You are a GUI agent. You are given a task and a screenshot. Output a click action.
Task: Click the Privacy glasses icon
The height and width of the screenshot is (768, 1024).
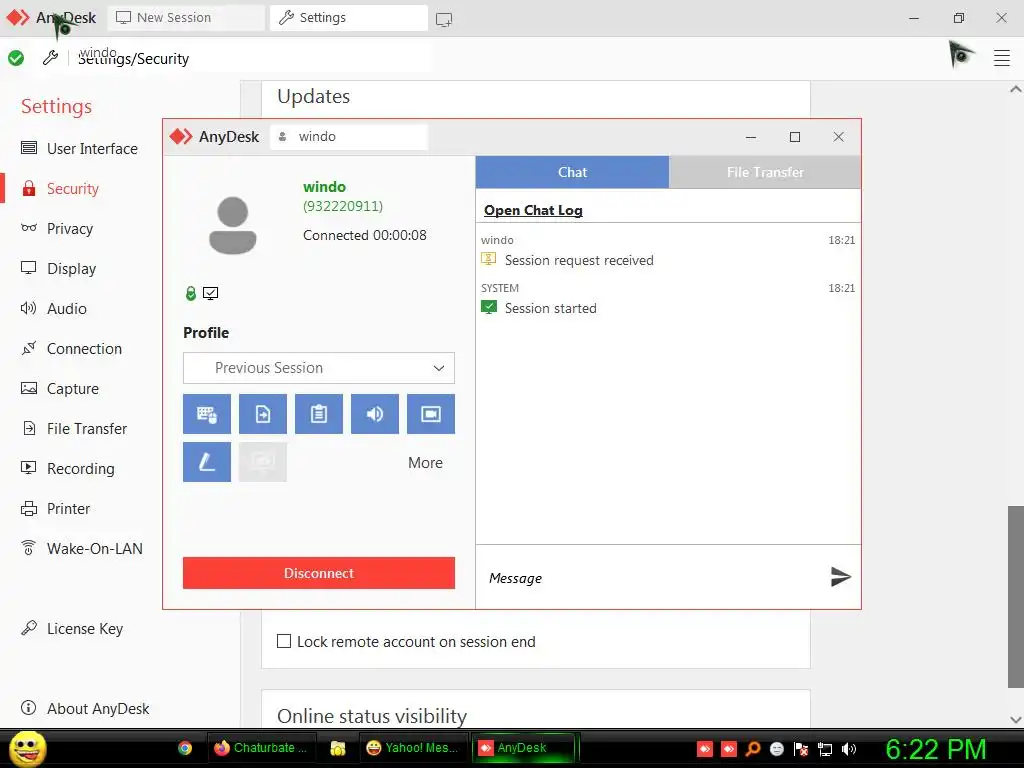29,228
